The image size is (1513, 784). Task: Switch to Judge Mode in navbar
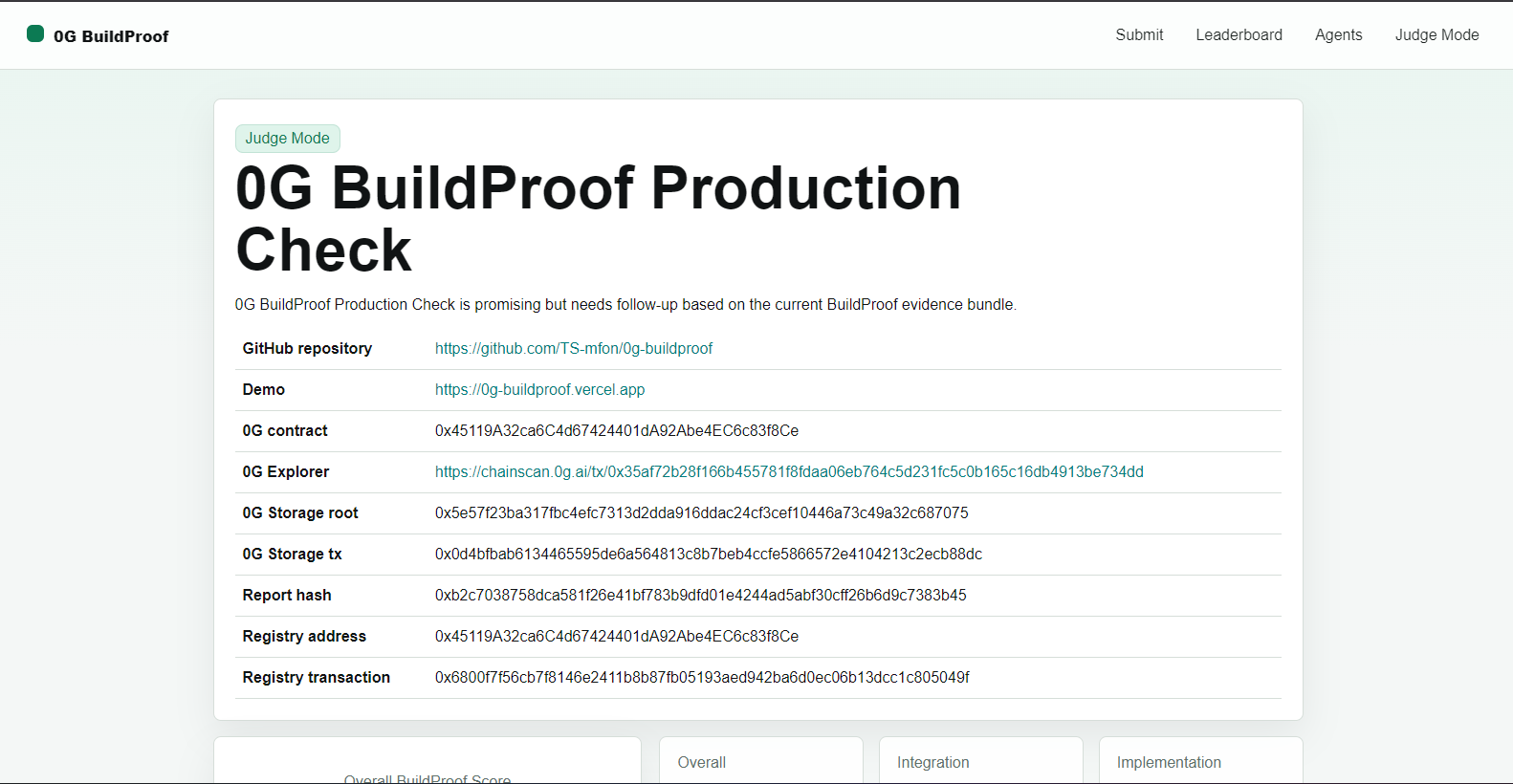pyautogui.click(x=1436, y=34)
